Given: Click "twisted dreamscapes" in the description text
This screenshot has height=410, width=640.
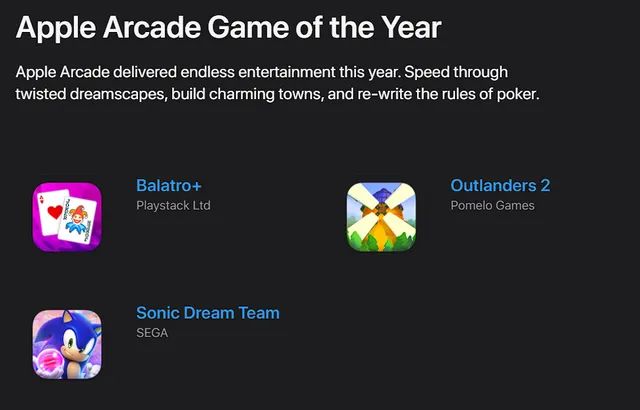Looking at the screenshot, I should pos(91,94).
